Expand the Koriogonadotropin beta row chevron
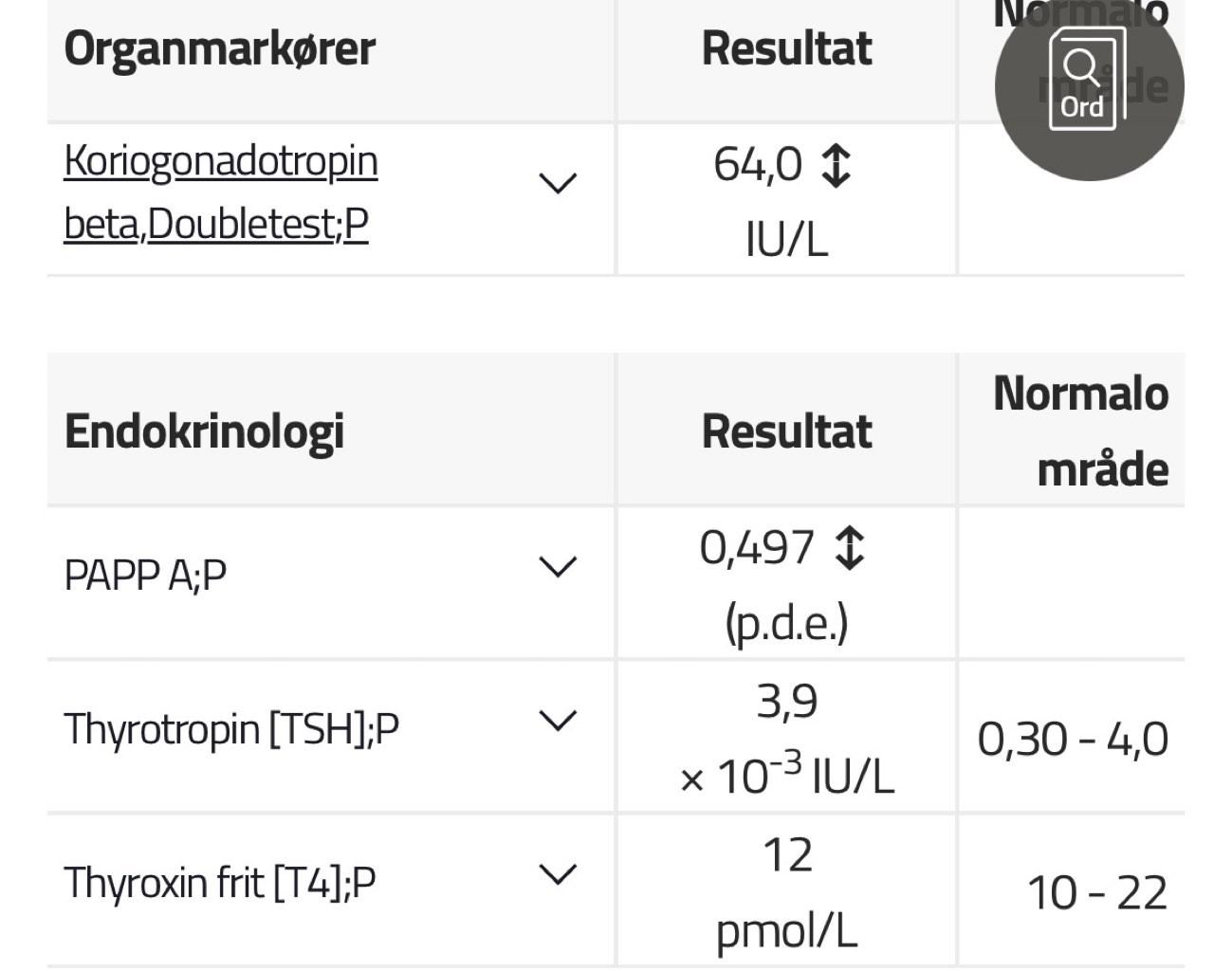This screenshot has height=971, width=1232. pyautogui.click(x=558, y=182)
